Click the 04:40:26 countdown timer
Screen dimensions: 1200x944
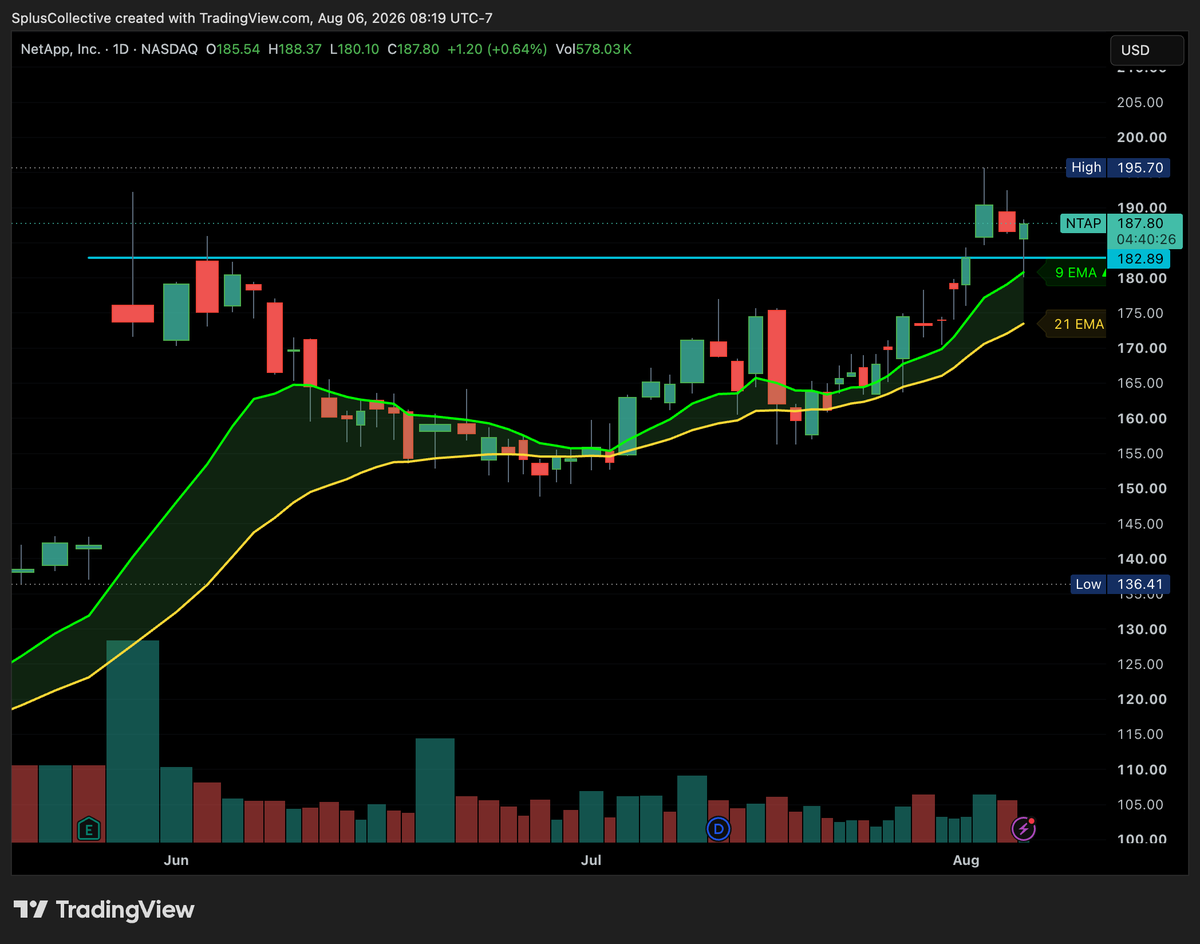pos(1145,240)
